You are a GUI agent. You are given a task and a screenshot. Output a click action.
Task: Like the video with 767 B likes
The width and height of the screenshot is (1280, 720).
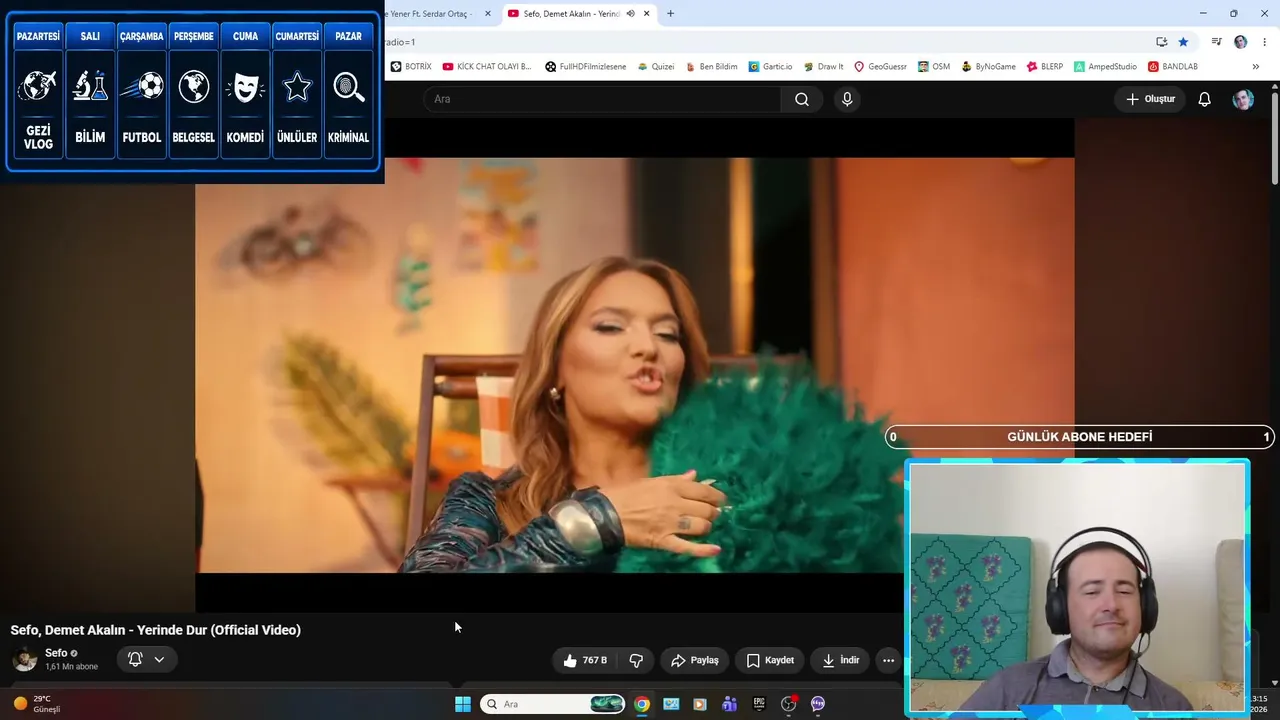click(586, 660)
